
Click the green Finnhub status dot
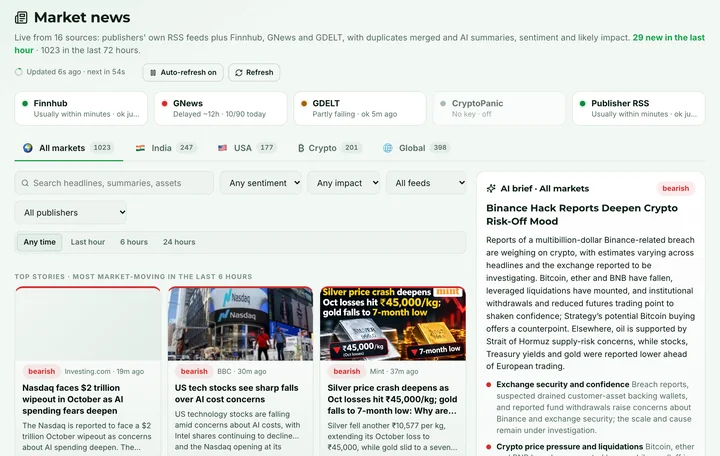25,103
